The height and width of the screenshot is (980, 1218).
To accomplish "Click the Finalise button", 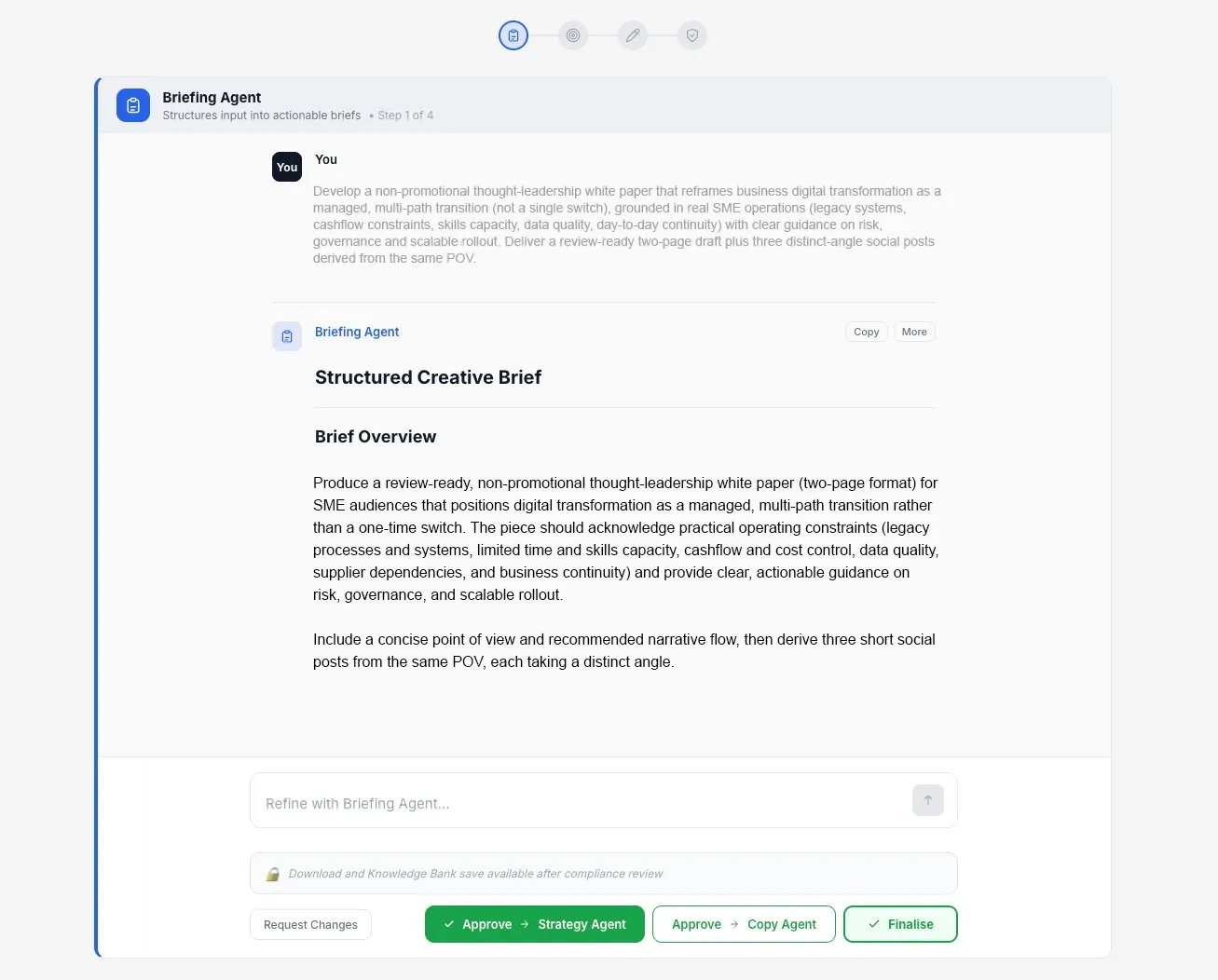I will [x=900, y=924].
